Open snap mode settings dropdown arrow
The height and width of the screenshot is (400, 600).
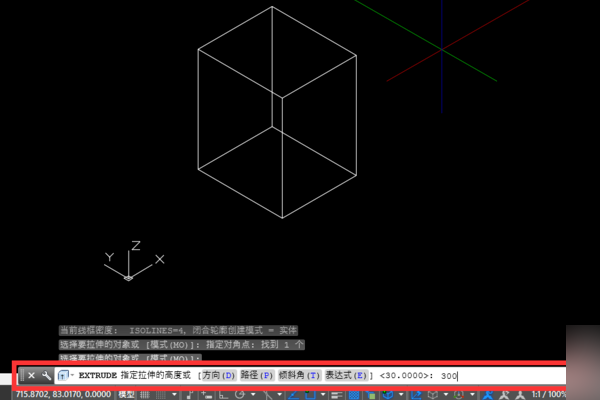coord(174,394)
